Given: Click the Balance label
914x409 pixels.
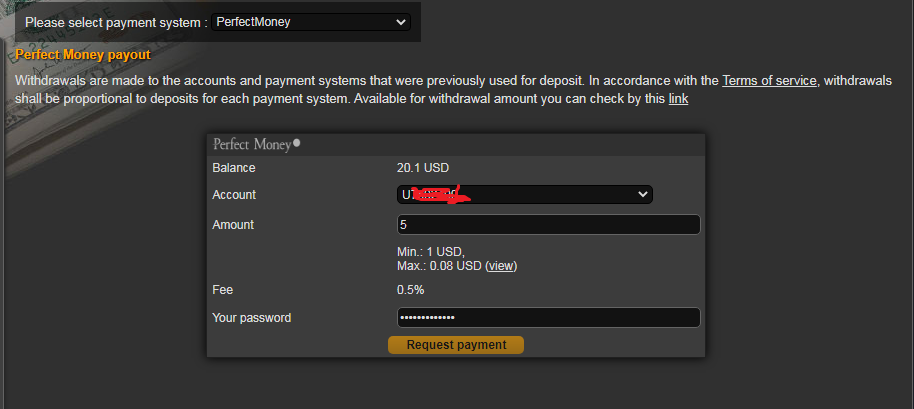Looking at the screenshot, I should pyautogui.click(x=234, y=168).
